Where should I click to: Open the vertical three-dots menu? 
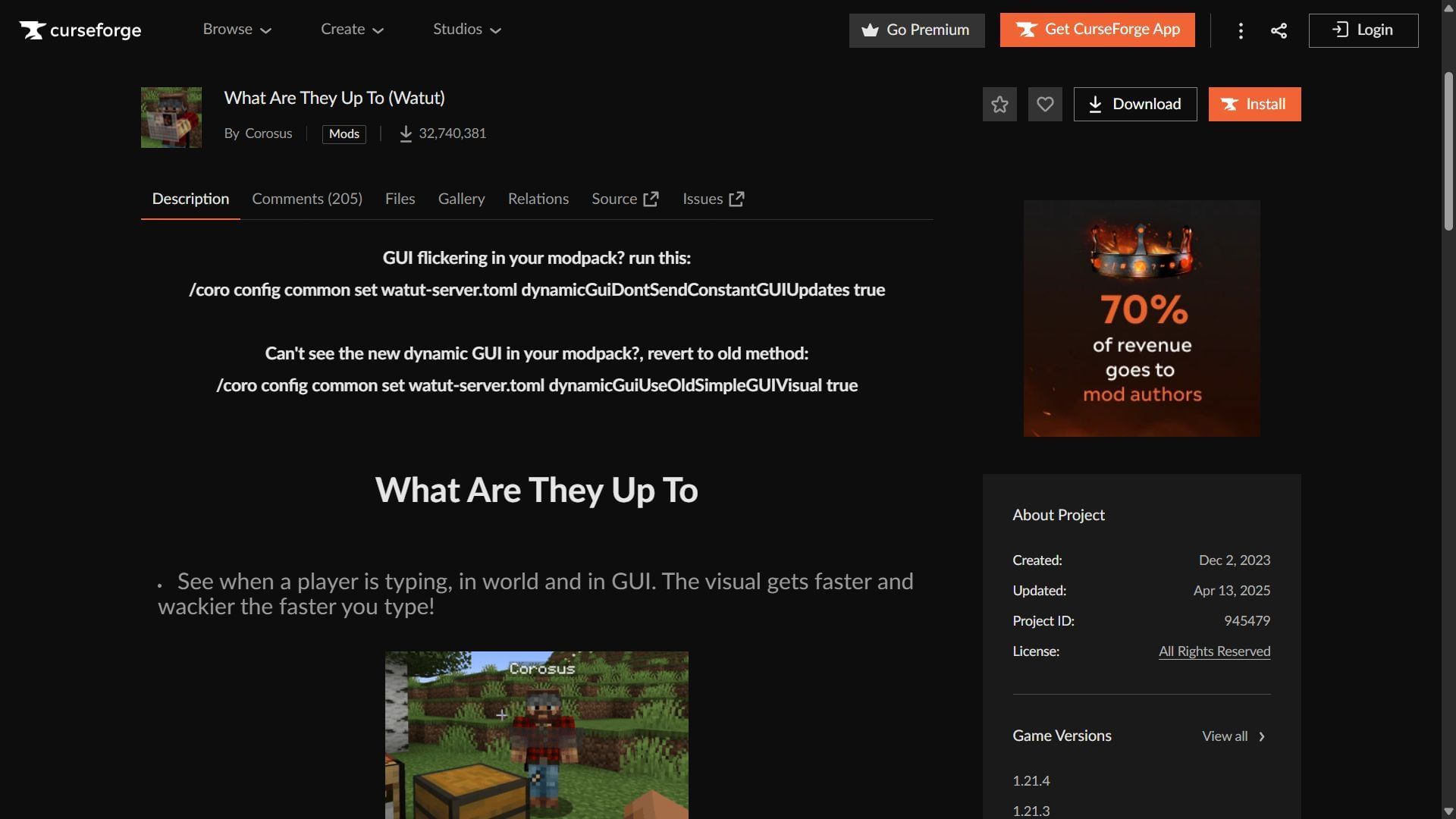[1241, 30]
